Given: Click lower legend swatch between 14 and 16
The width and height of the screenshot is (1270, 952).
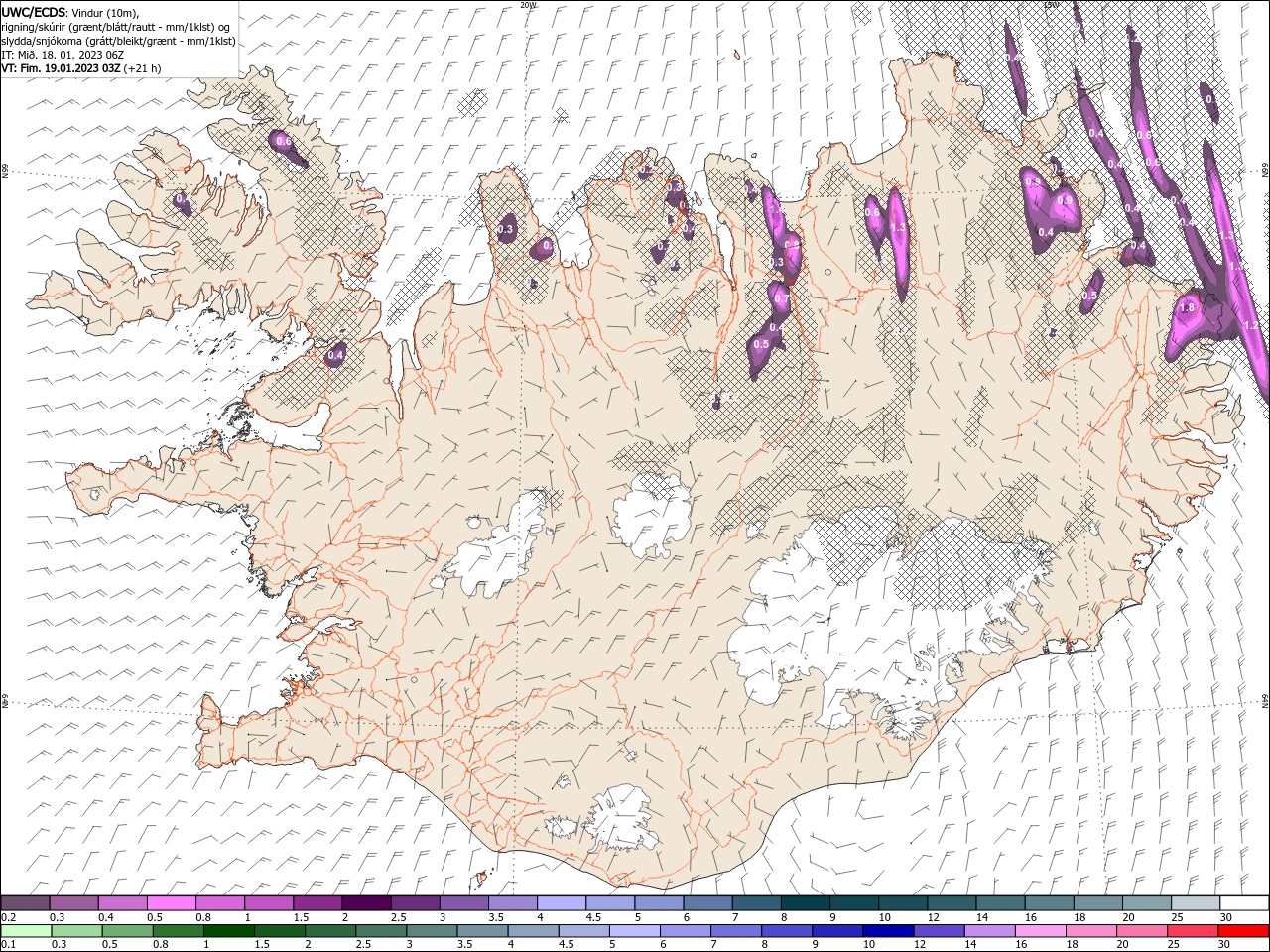Looking at the screenshot, I should (x=989, y=931).
